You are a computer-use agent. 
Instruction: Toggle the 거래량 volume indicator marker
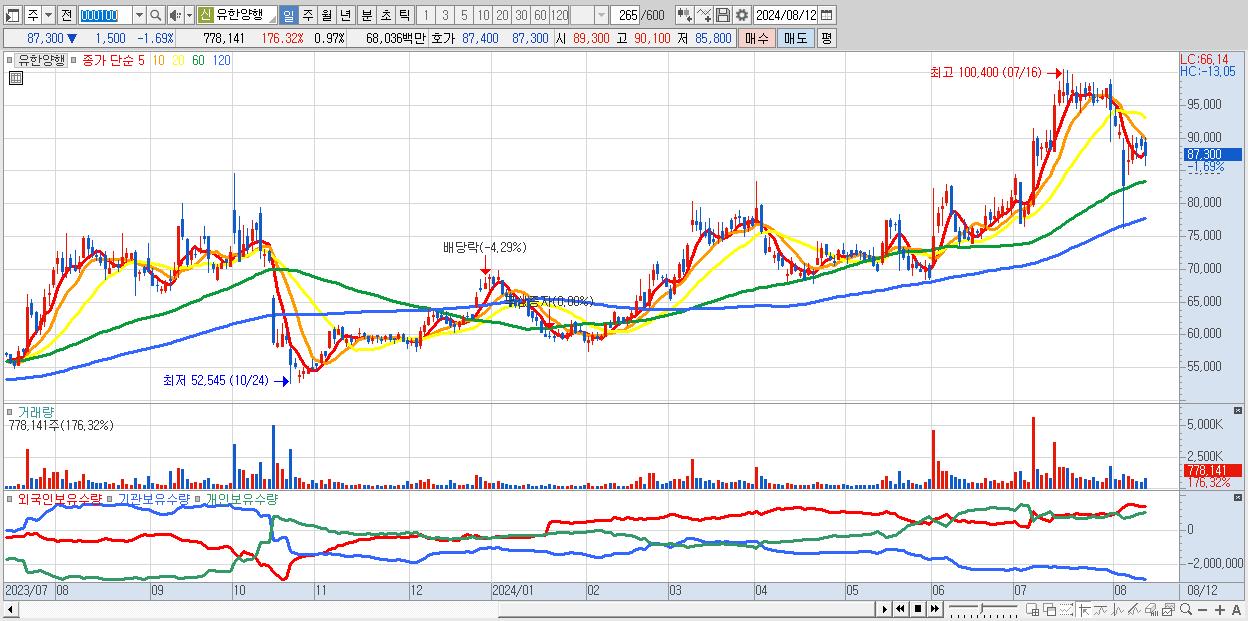pos(11,411)
